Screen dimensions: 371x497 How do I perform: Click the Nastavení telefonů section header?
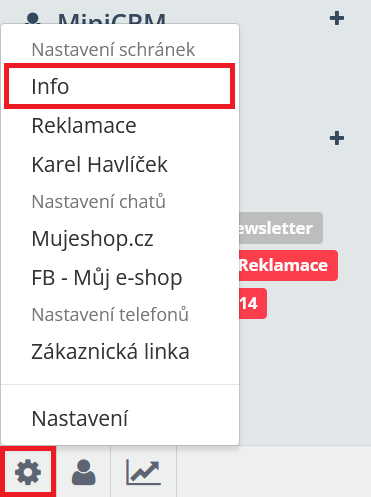[110, 314]
